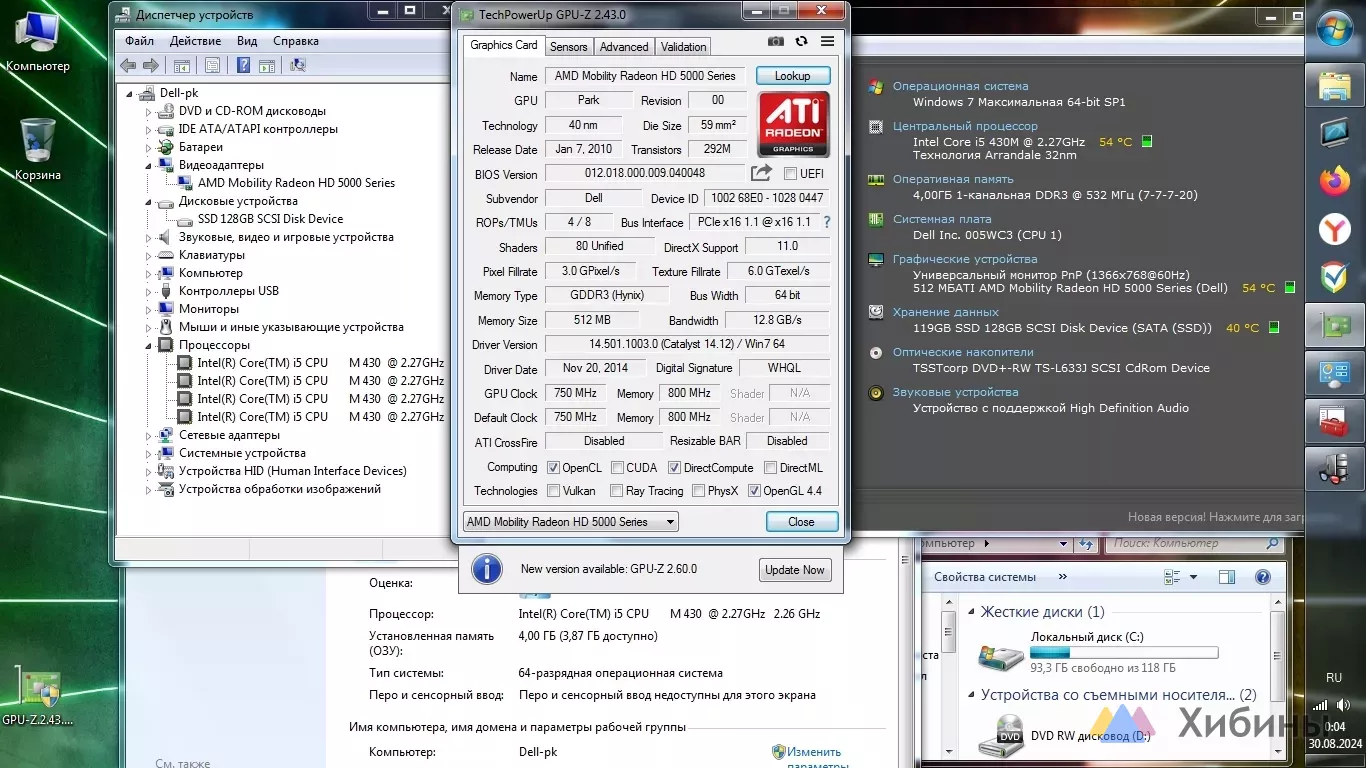Toggle the Ray Tracing checkbox

617,491
